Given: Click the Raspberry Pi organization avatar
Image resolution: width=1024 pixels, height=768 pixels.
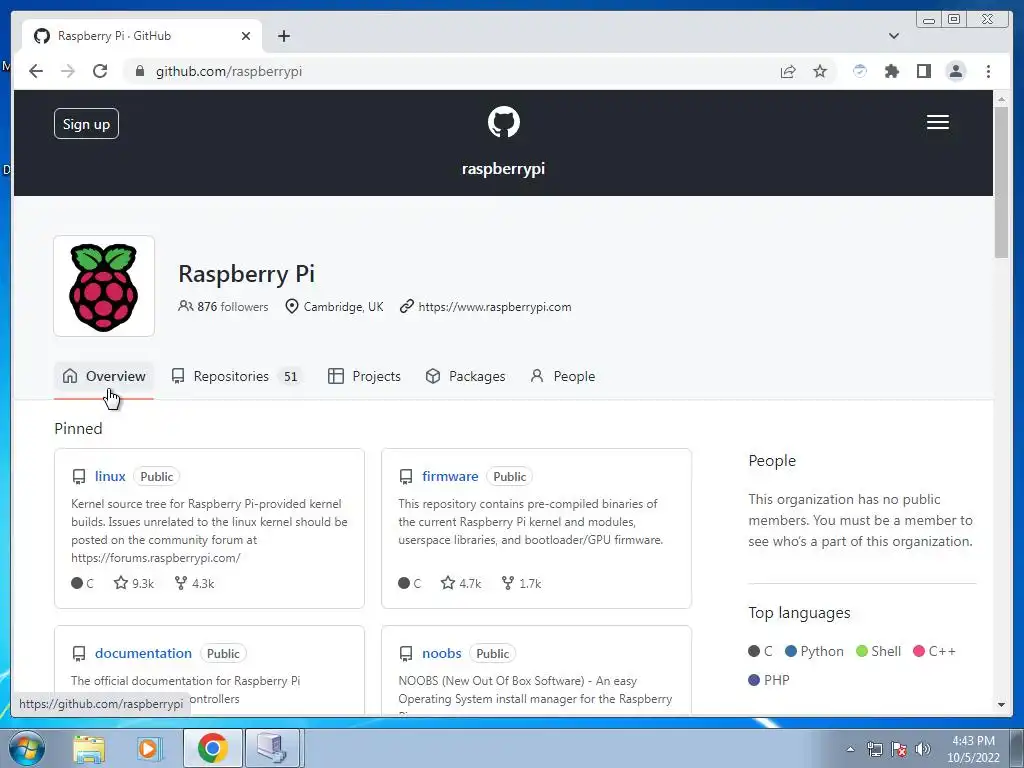Looking at the screenshot, I should click(104, 286).
